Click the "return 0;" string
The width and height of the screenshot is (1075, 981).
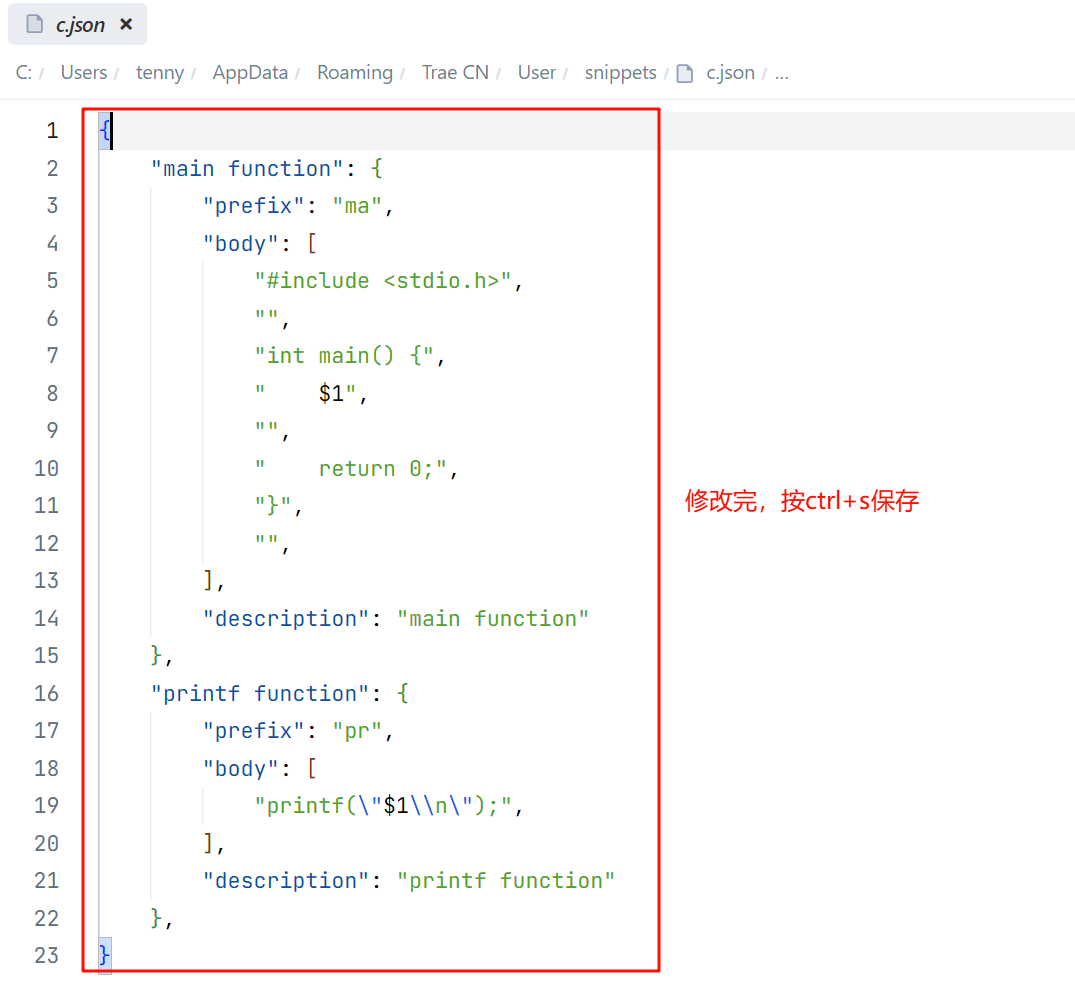[351, 469]
